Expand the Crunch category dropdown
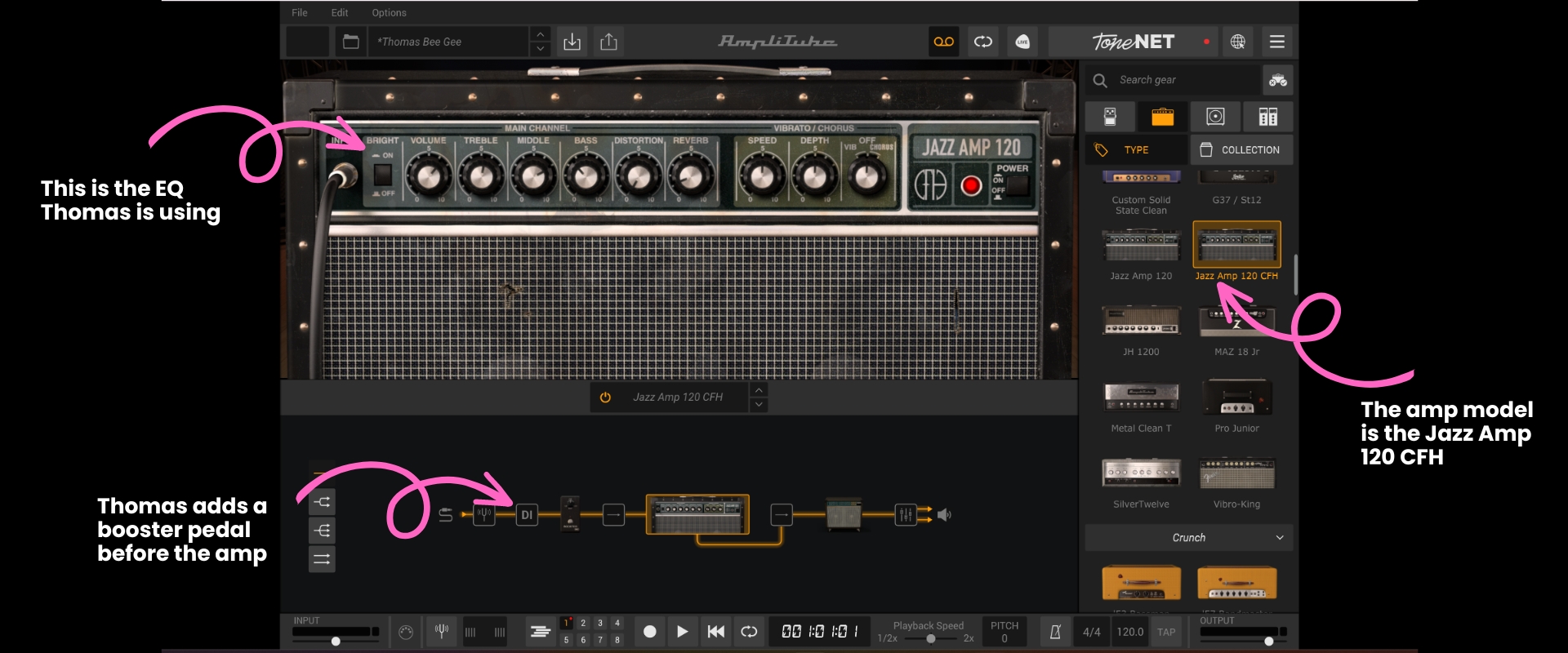 click(x=1189, y=538)
